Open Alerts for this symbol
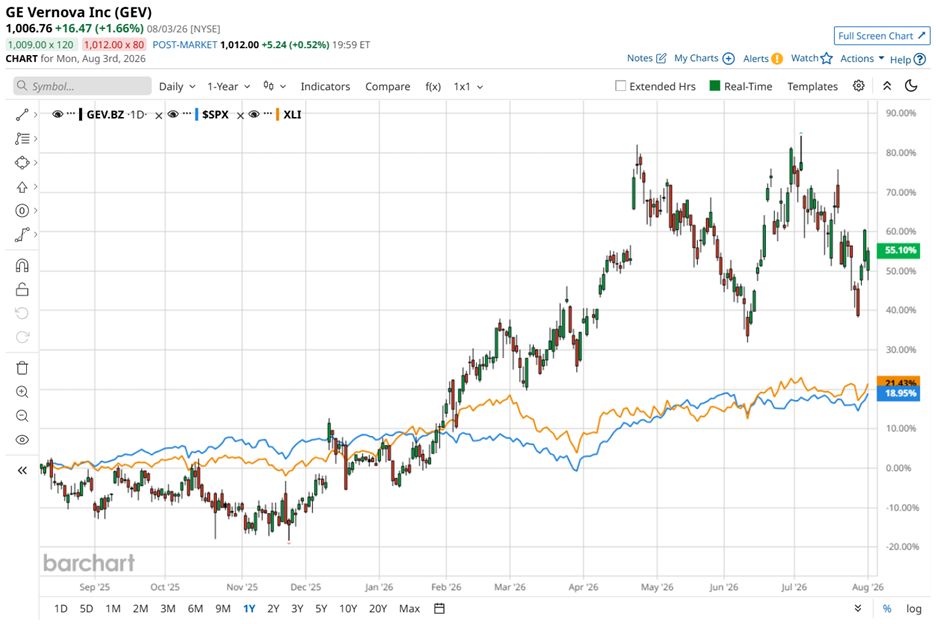Viewport: 936px width, 624px height. click(x=762, y=58)
